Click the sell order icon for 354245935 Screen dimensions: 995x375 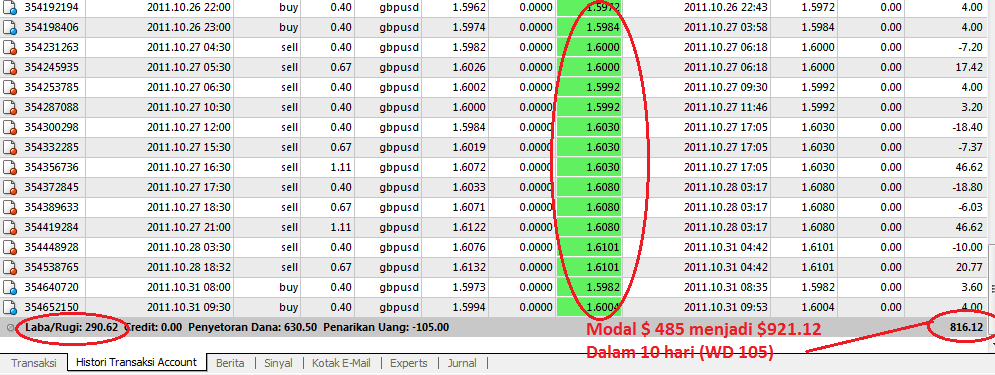(x=10, y=67)
